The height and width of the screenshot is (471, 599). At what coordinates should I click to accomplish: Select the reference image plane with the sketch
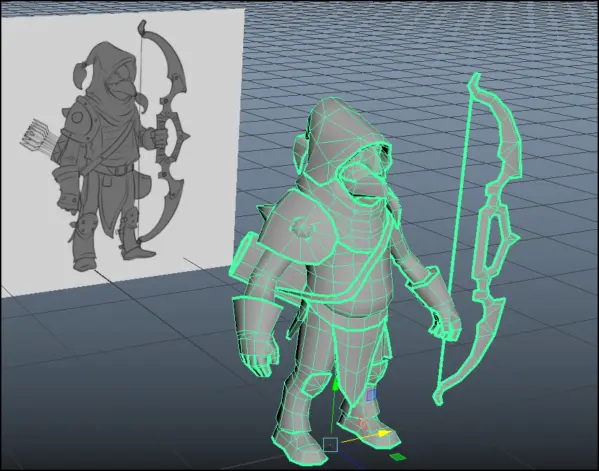point(122,153)
